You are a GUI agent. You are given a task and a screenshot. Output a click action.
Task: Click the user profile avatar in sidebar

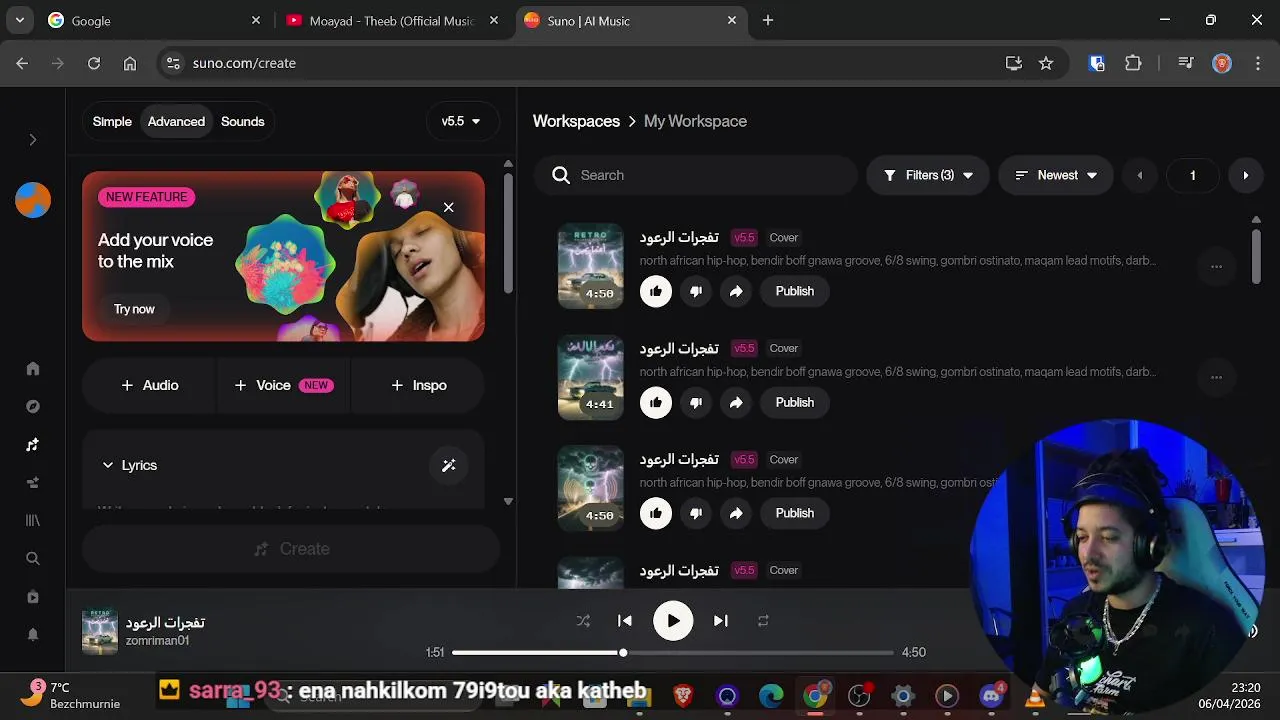[x=33, y=200]
